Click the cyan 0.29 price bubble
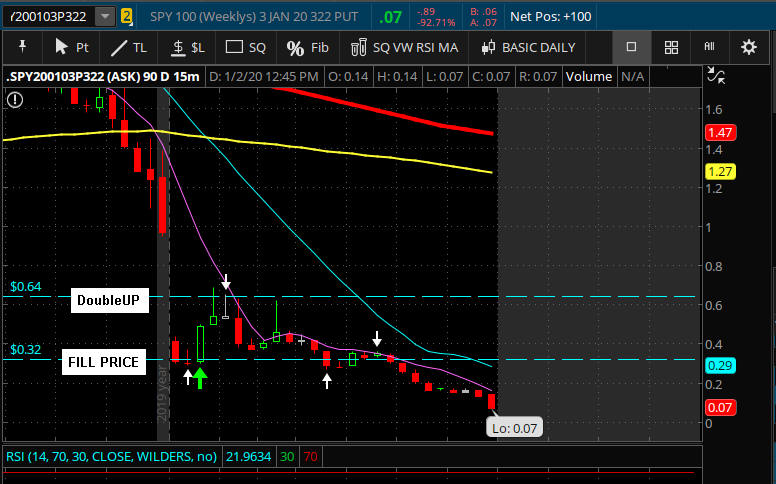776x484 pixels. [720, 366]
